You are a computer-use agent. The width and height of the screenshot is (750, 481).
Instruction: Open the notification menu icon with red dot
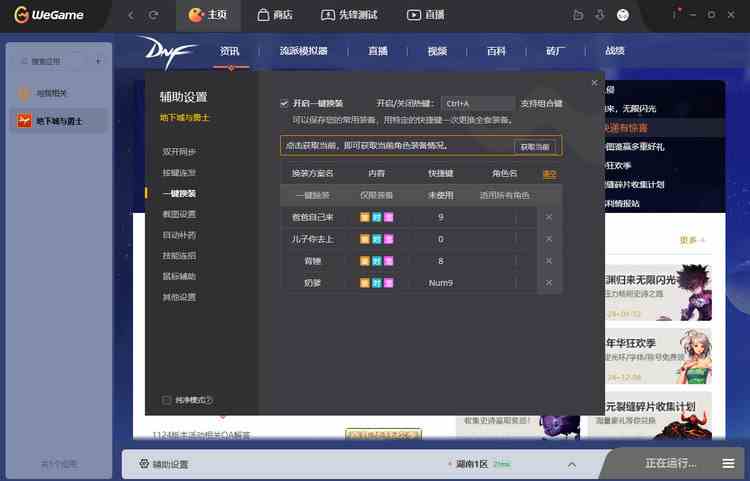(x=675, y=14)
